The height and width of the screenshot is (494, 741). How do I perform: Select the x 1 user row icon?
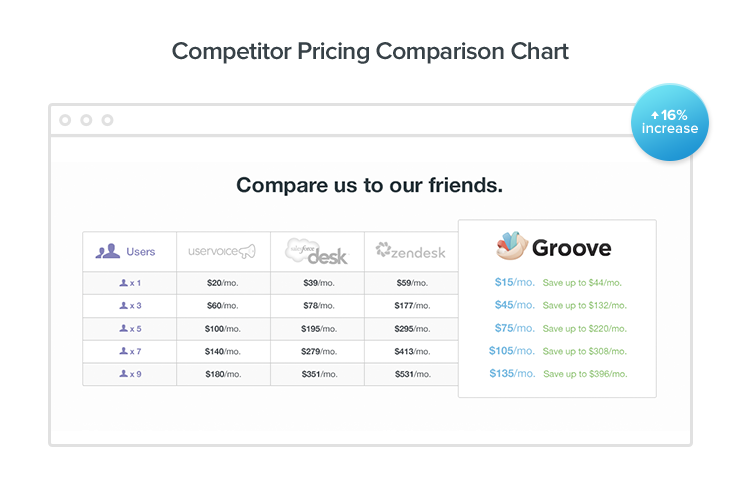point(123,283)
